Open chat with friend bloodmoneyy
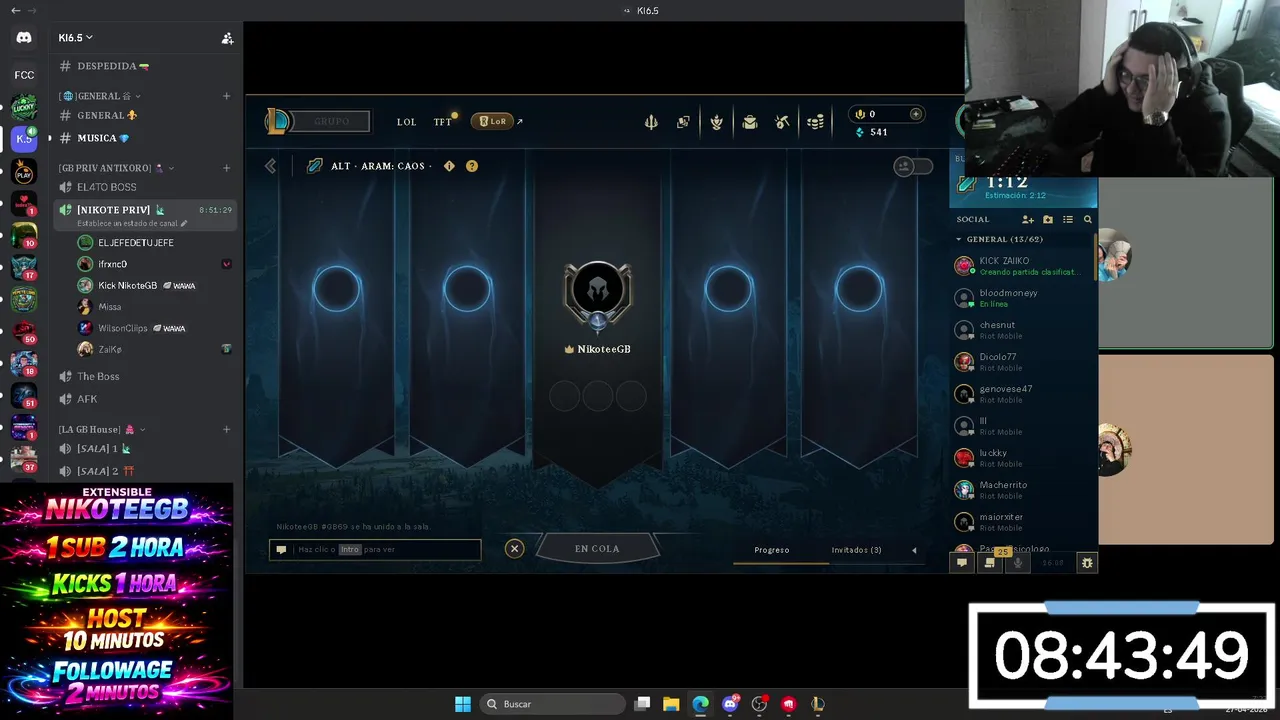The height and width of the screenshot is (720, 1280). coord(1022,298)
